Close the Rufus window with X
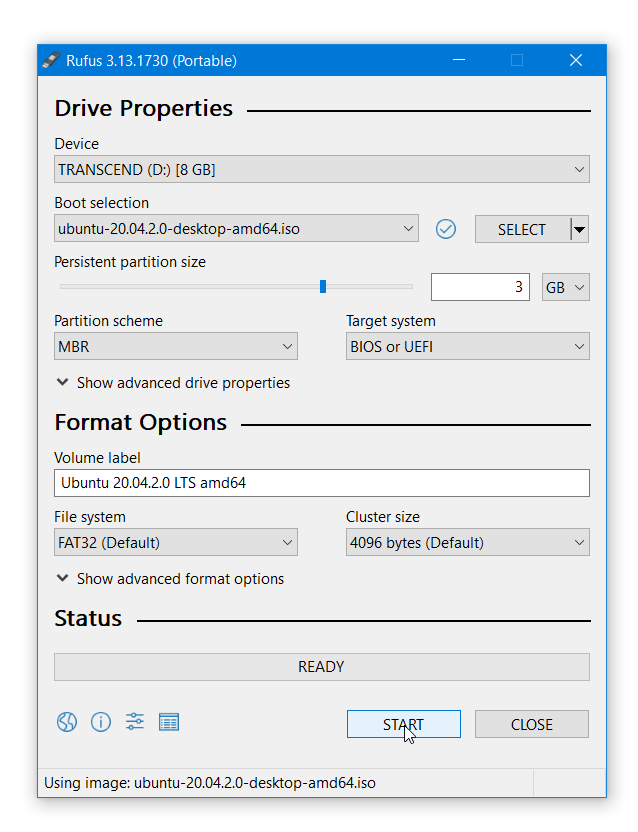Viewport: 638px width, 832px height. click(x=576, y=60)
